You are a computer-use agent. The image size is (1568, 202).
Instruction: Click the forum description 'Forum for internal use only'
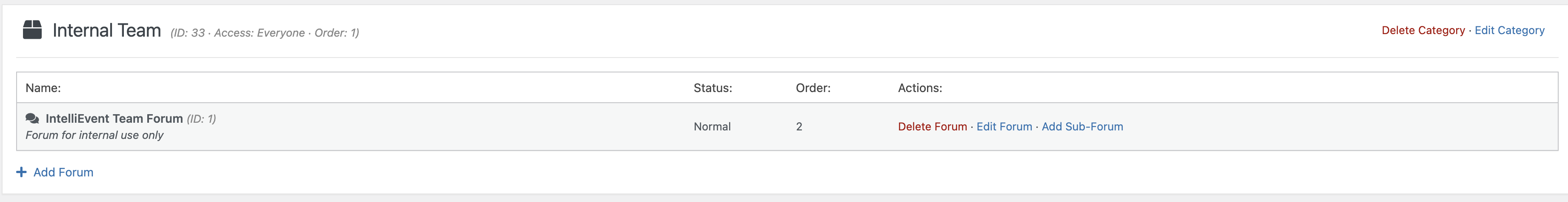[94, 135]
